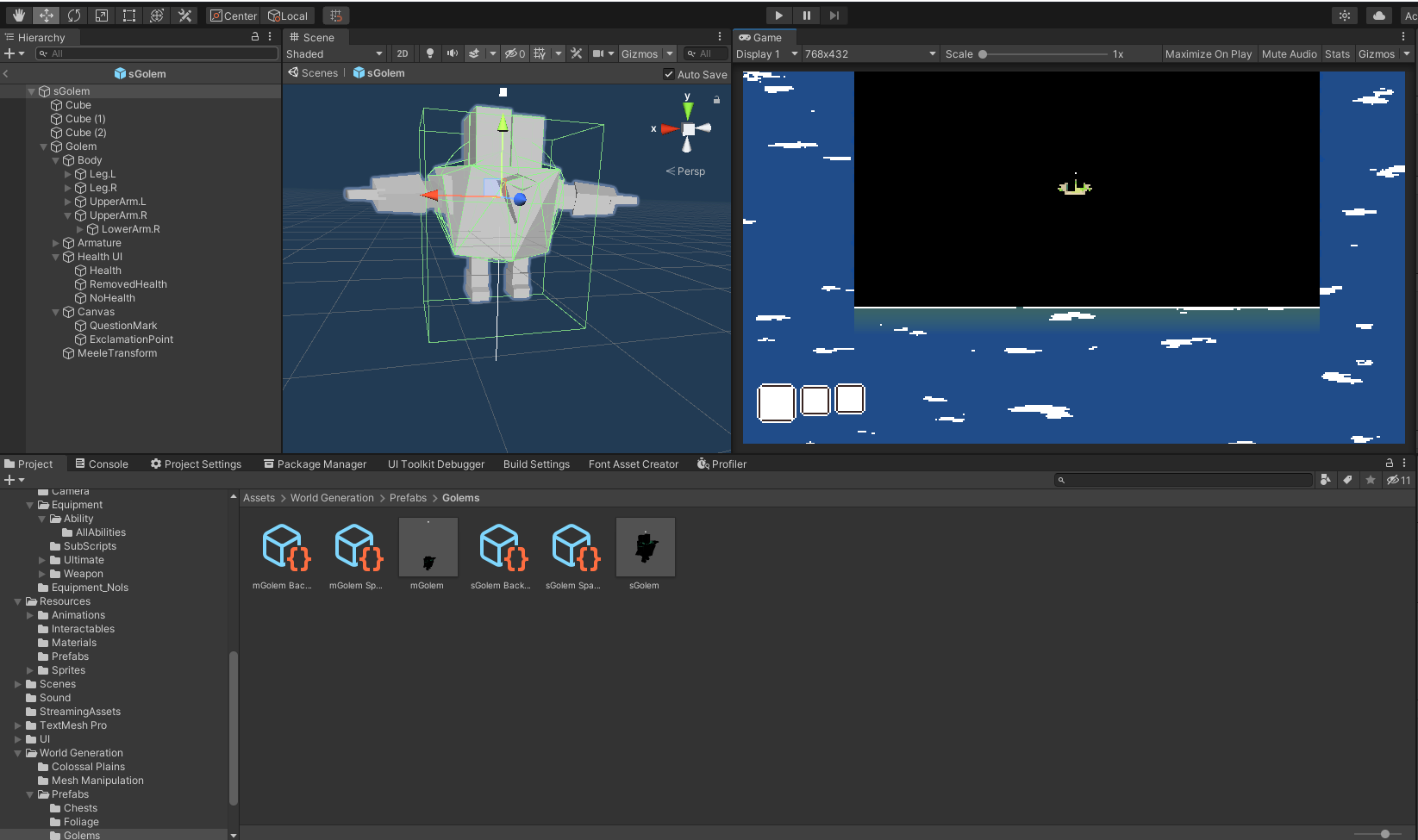The width and height of the screenshot is (1418, 840).
Task: Focus the Hierarchy search field
Action: 156,53
